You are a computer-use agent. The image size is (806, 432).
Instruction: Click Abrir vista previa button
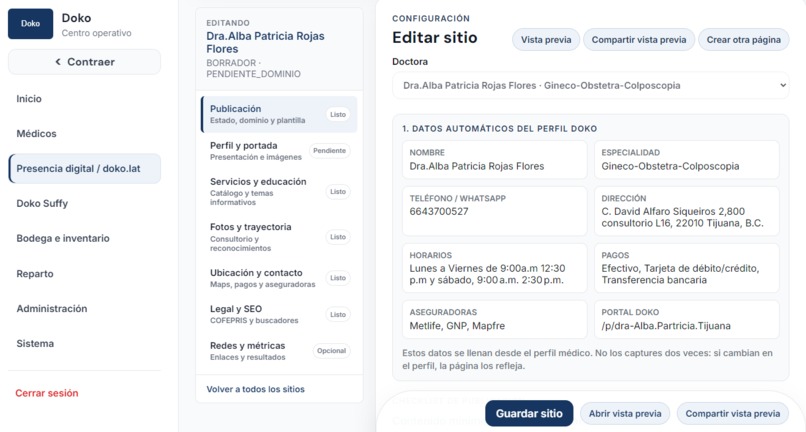pos(625,413)
